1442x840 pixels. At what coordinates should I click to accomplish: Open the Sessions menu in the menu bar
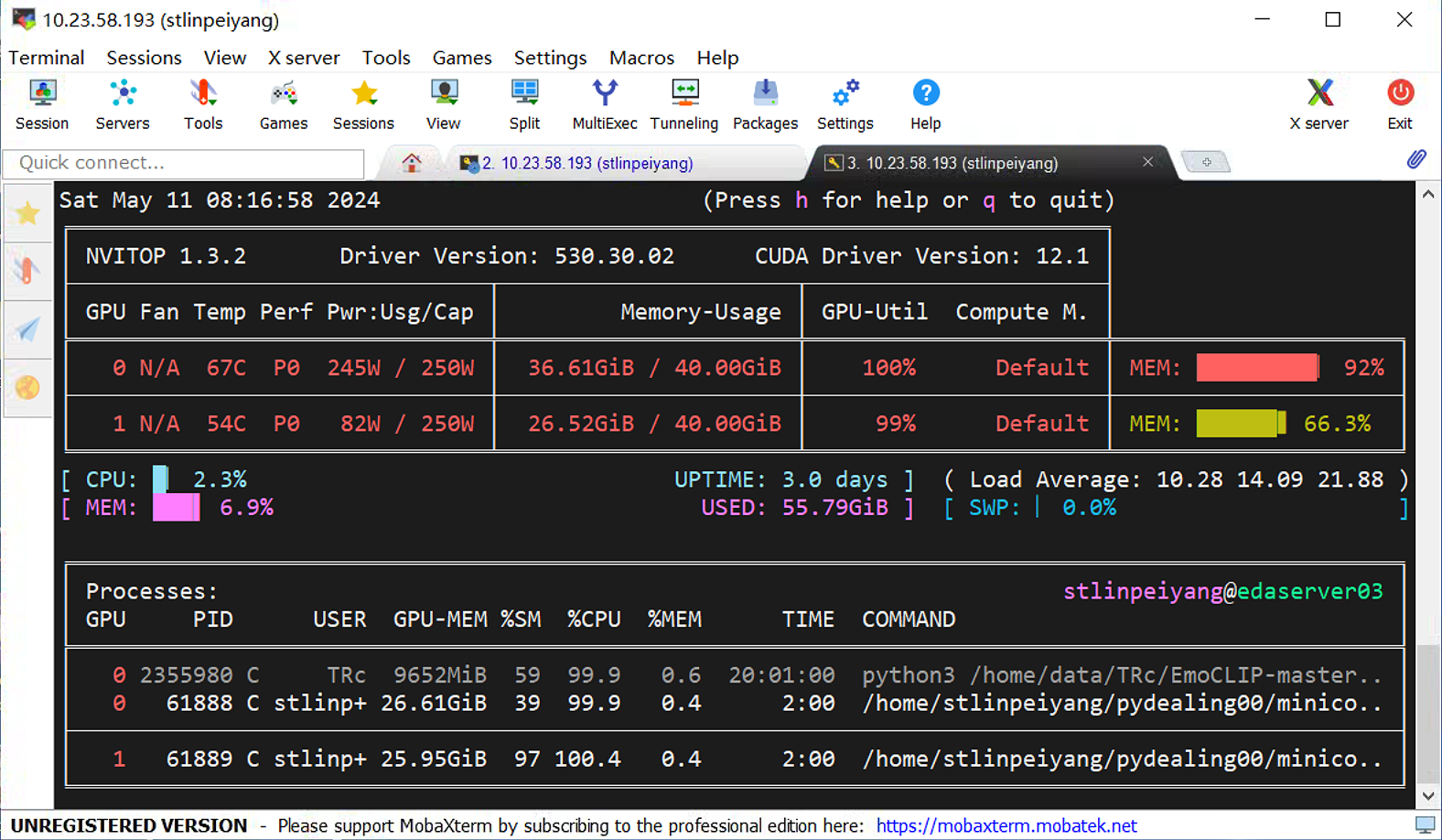[144, 58]
